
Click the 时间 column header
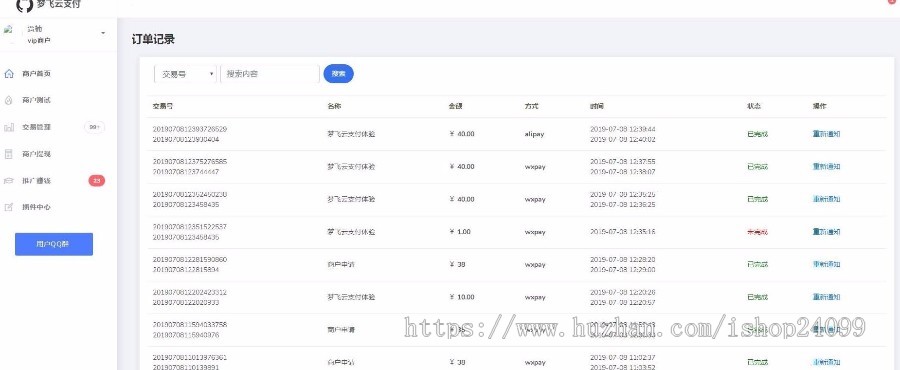597,107
